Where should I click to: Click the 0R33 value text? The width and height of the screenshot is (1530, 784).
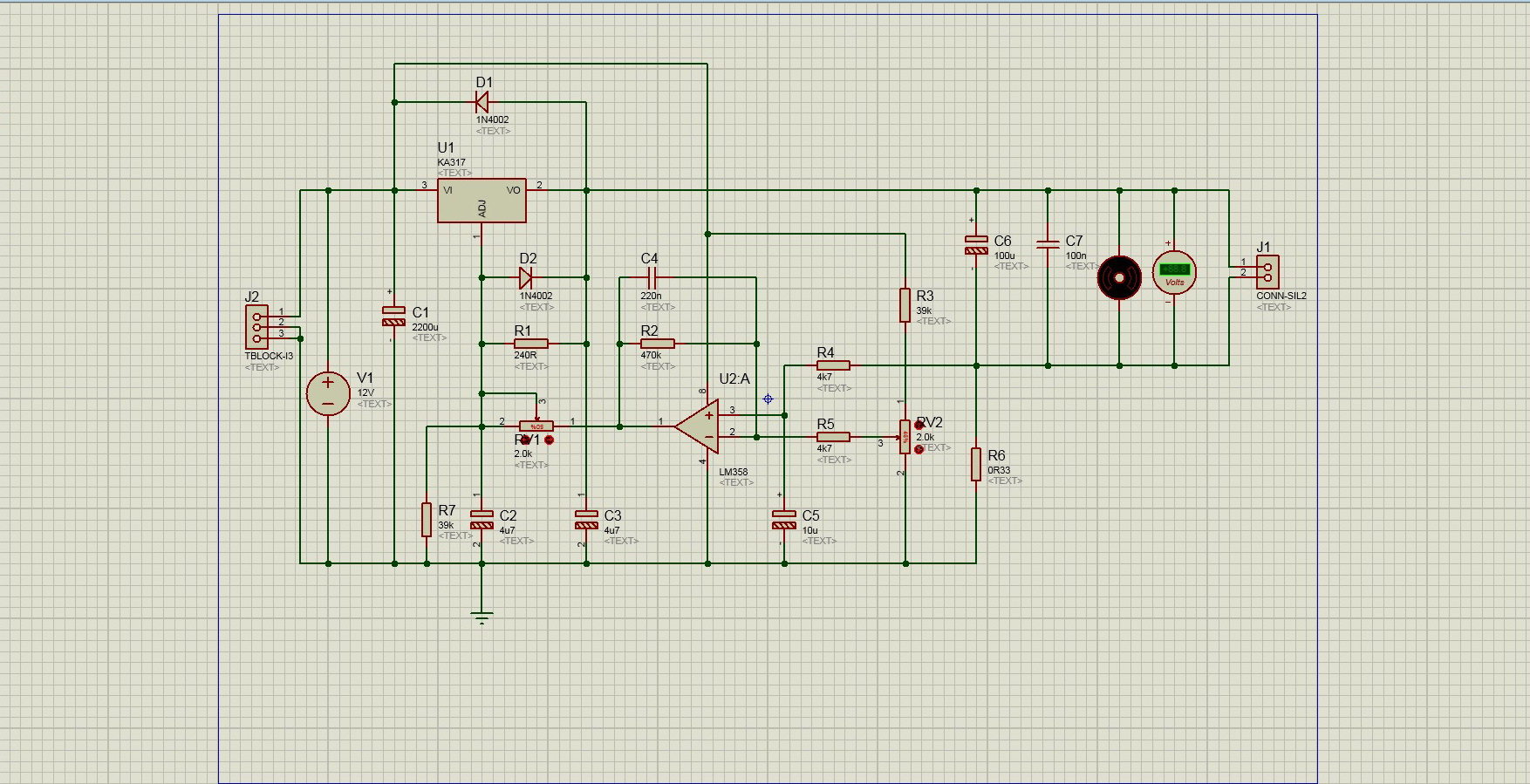999,470
